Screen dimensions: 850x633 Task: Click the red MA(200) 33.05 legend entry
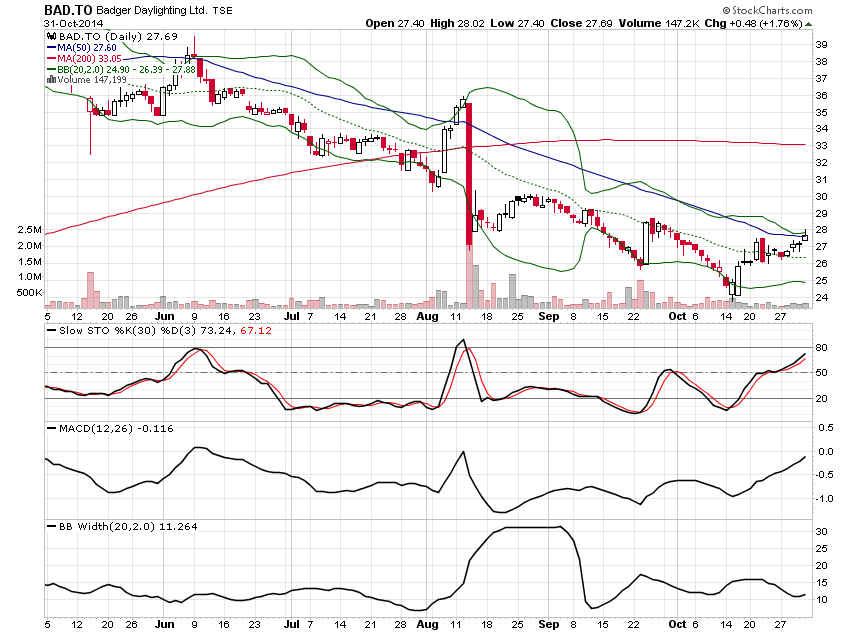point(84,59)
